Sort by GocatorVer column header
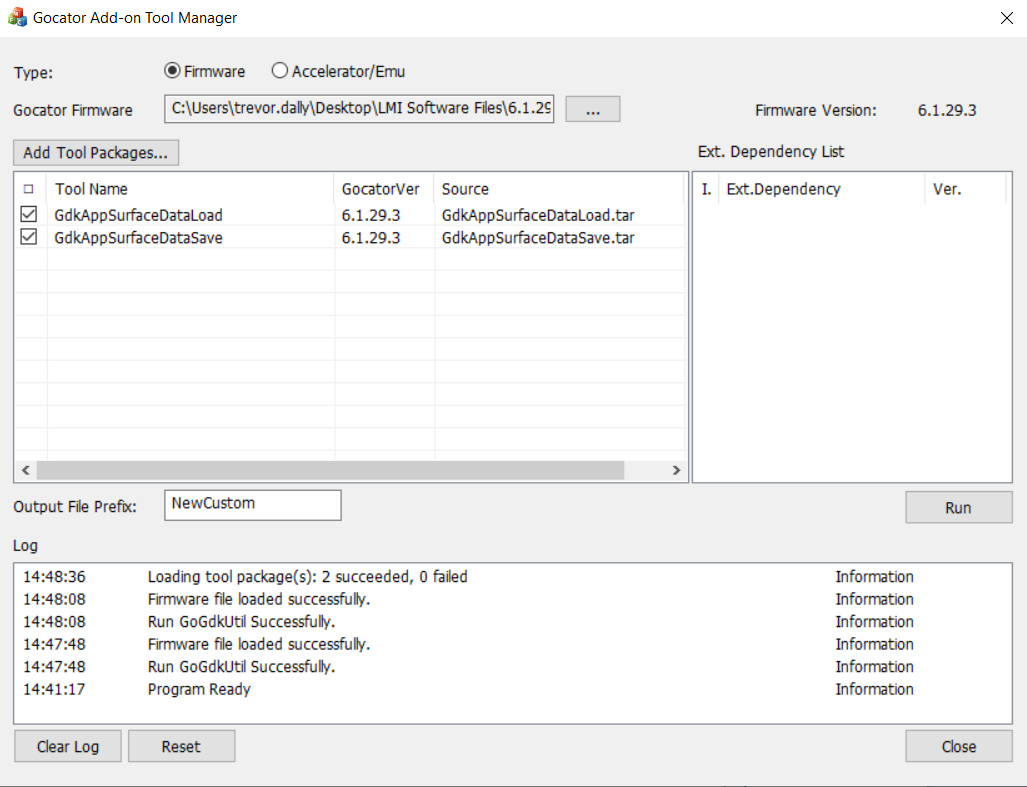This screenshot has height=787, width=1027. click(x=384, y=189)
